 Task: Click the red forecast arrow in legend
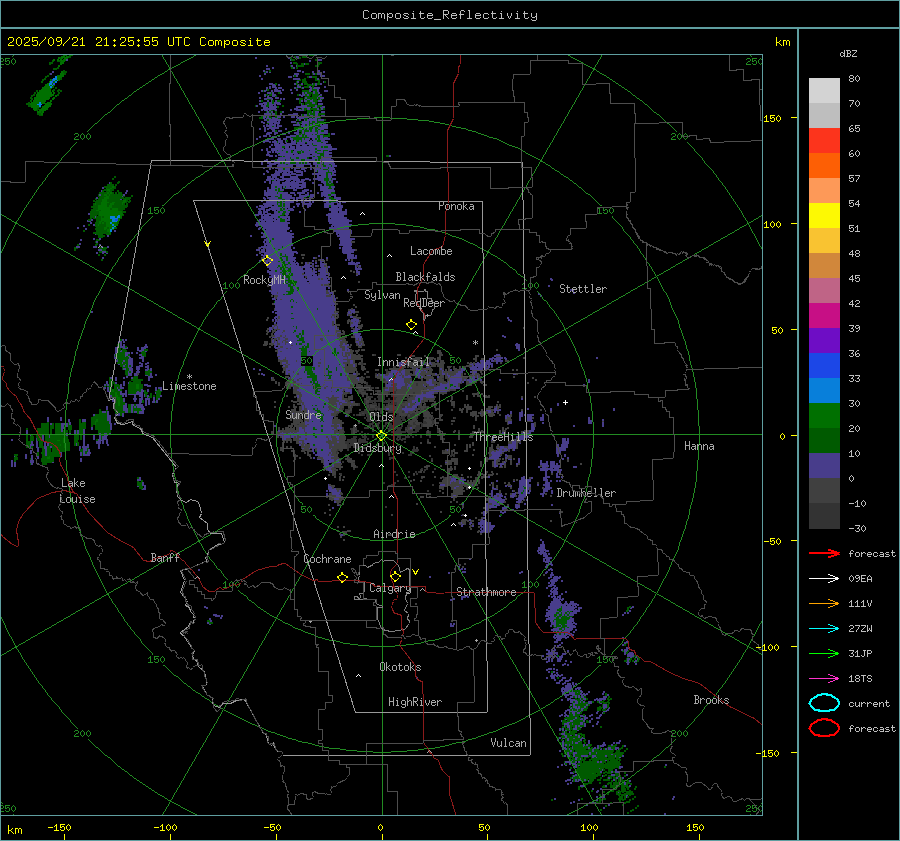tap(824, 553)
